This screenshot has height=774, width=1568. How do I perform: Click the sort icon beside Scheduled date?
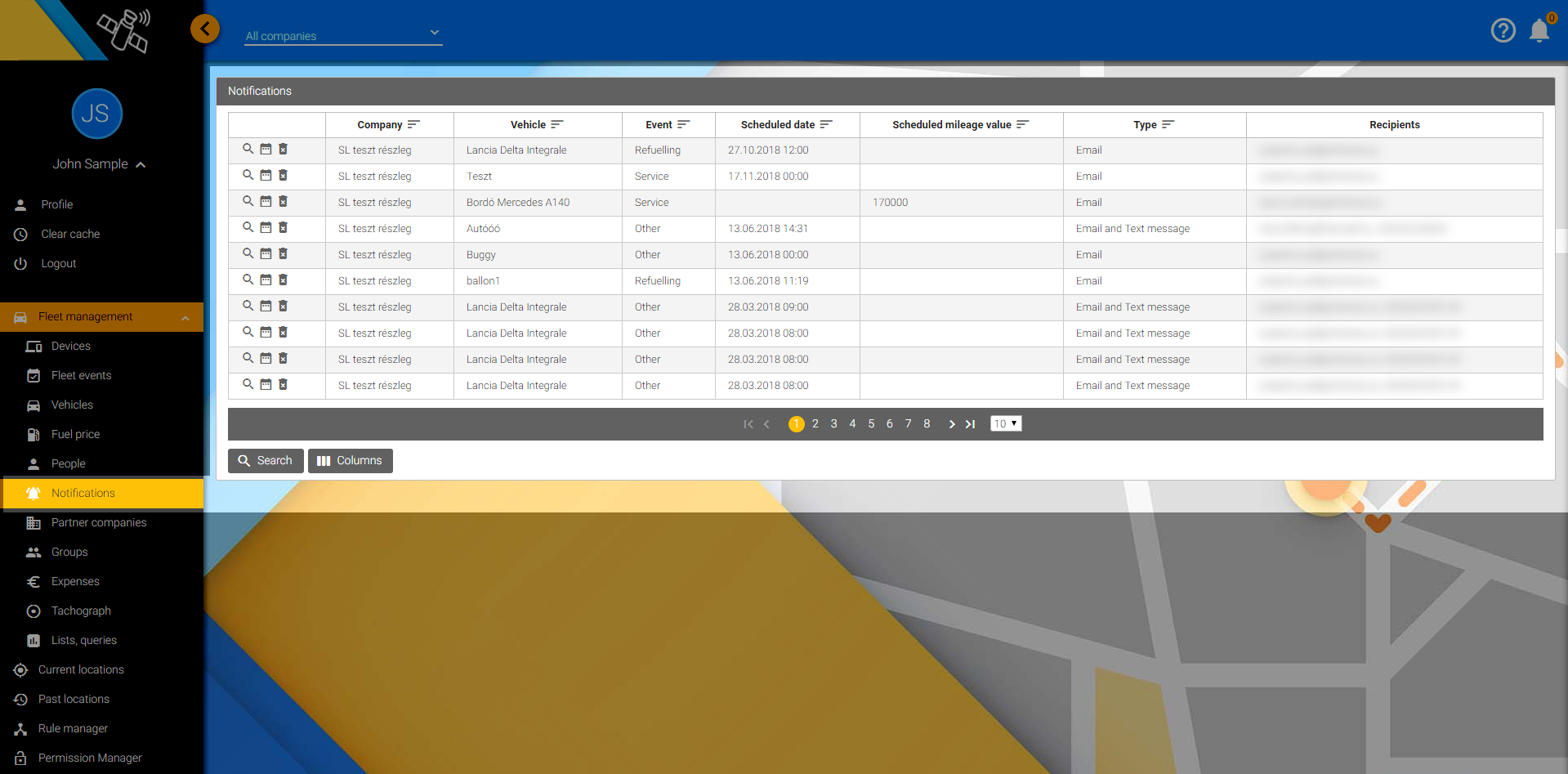pos(826,124)
